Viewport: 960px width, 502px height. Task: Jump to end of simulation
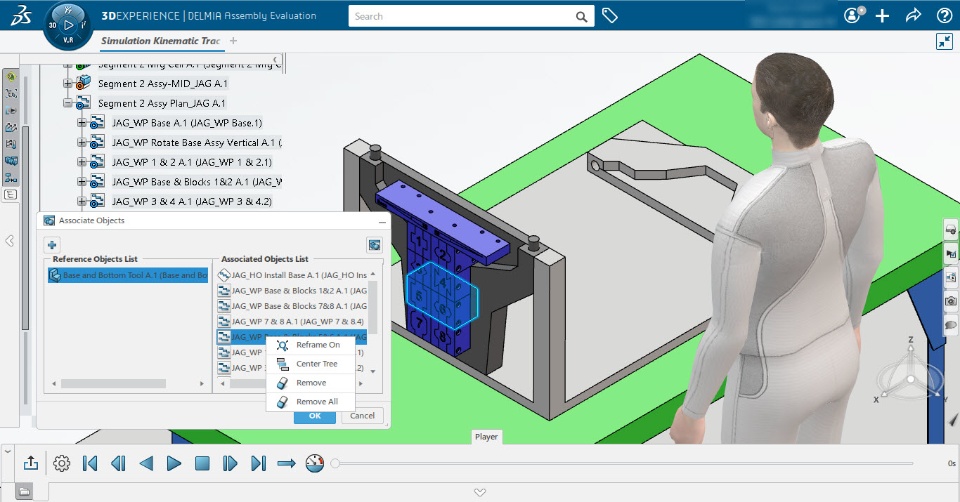point(258,463)
